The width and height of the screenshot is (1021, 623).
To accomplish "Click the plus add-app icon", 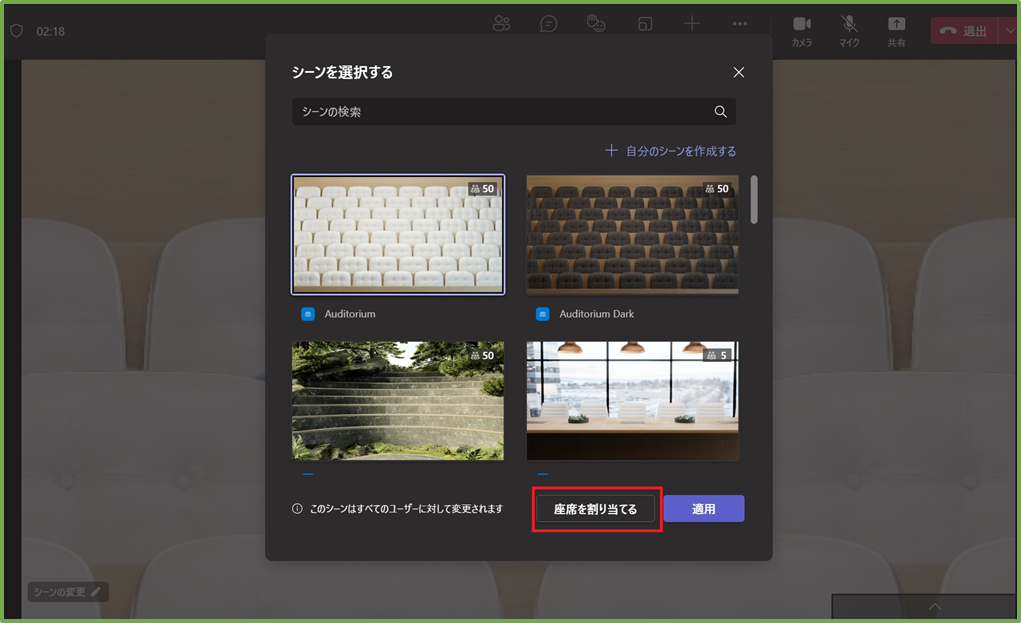I will (x=692, y=24).
